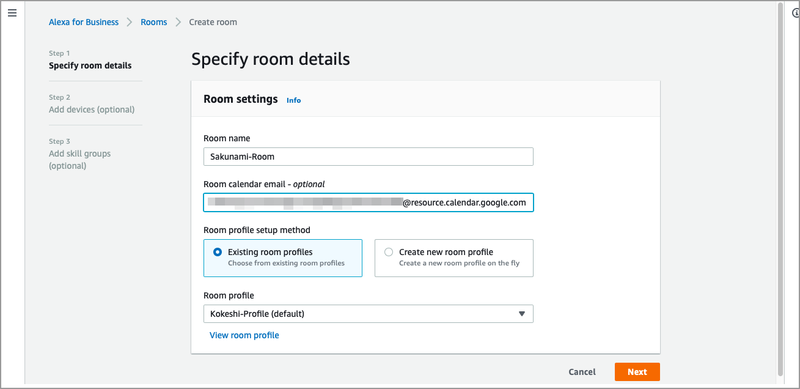The height and width of the screenshot is (389, 800).
Task: Click the dropdown arrow in Room profile
Action: tap(521, 314)
